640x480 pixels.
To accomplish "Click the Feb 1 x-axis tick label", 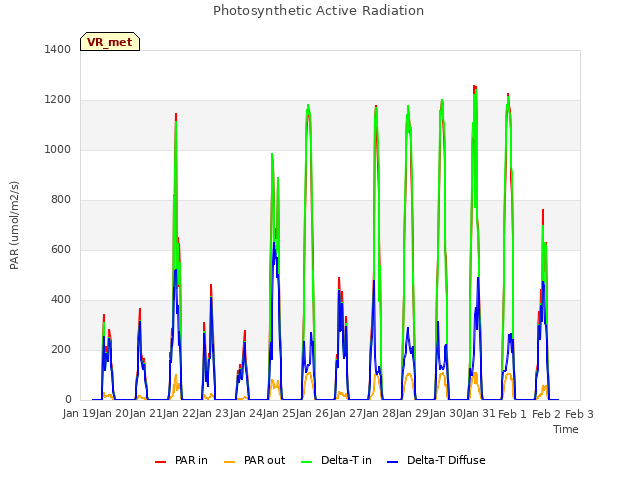I will pos(513,414).
